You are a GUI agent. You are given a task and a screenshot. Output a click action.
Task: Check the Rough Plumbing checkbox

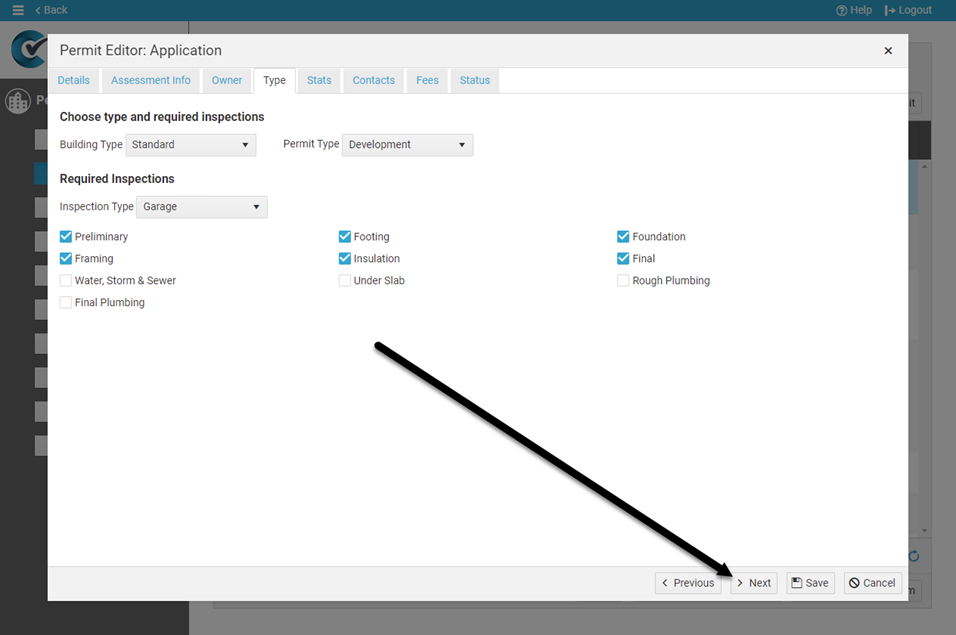click(x=624, y=281)
